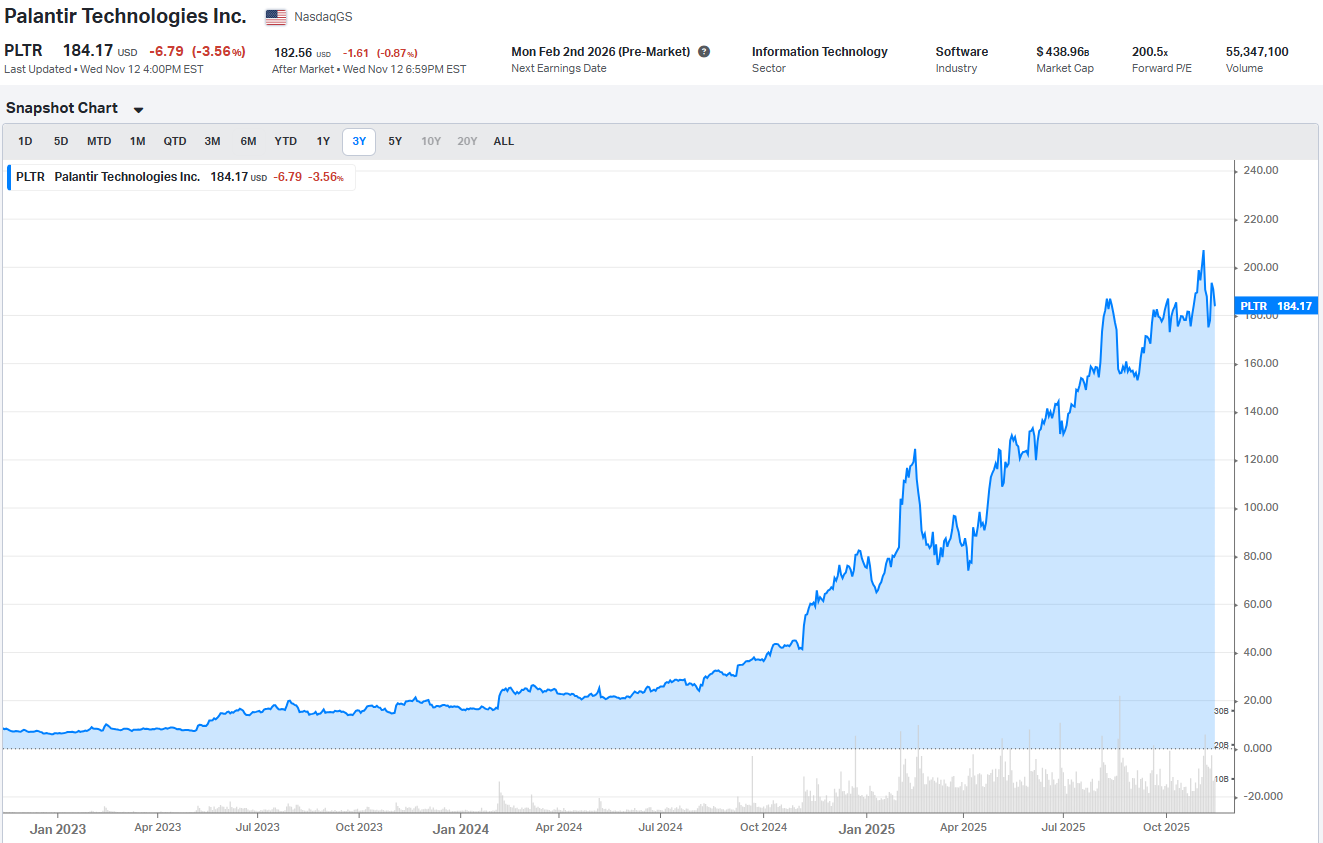
Task: Click the 30B volume axis label
Action: 1221,711
